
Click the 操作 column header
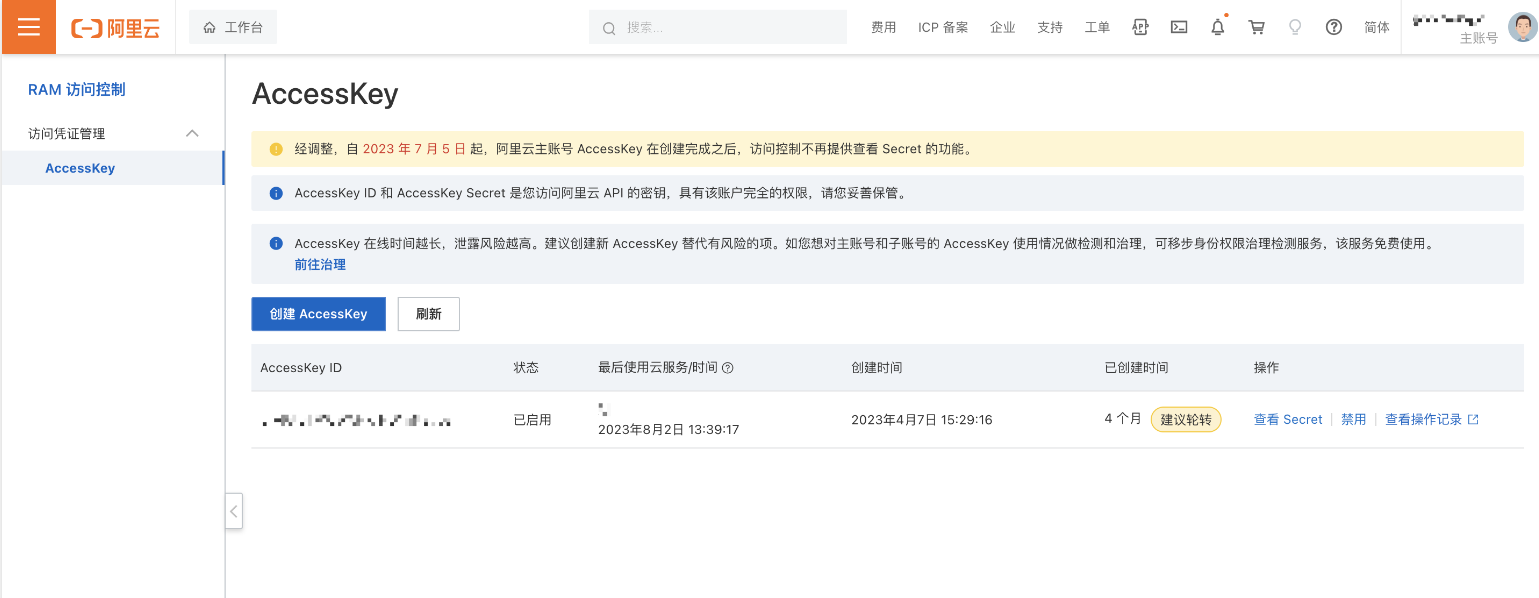click(1266, 368)
